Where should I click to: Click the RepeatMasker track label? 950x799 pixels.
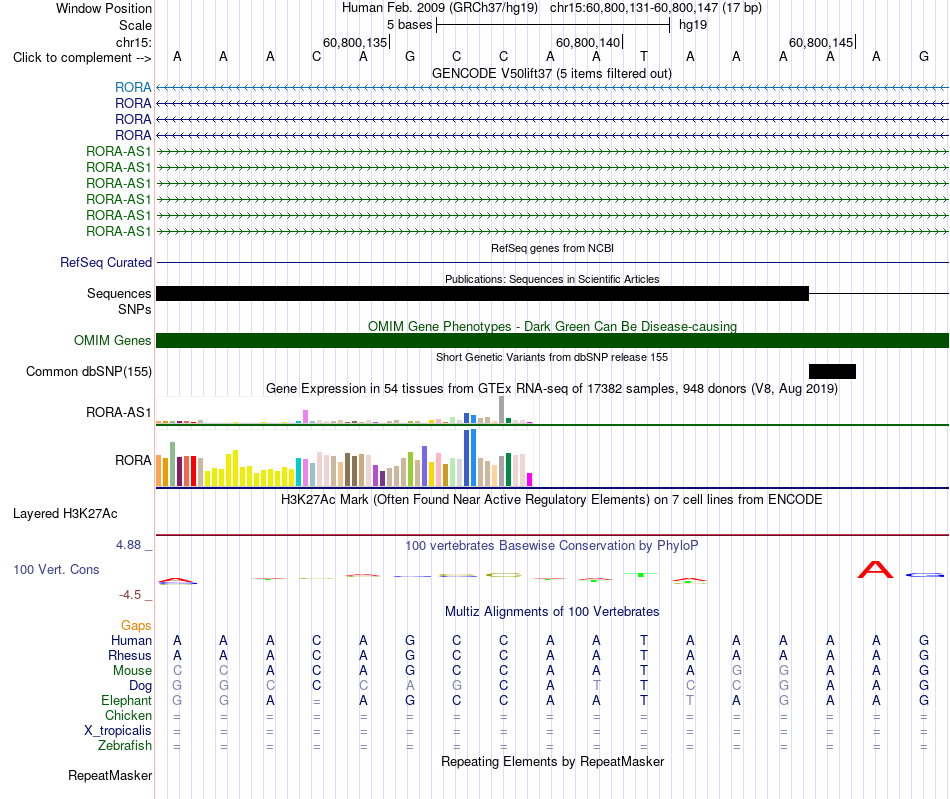click(x=110, y=775)
